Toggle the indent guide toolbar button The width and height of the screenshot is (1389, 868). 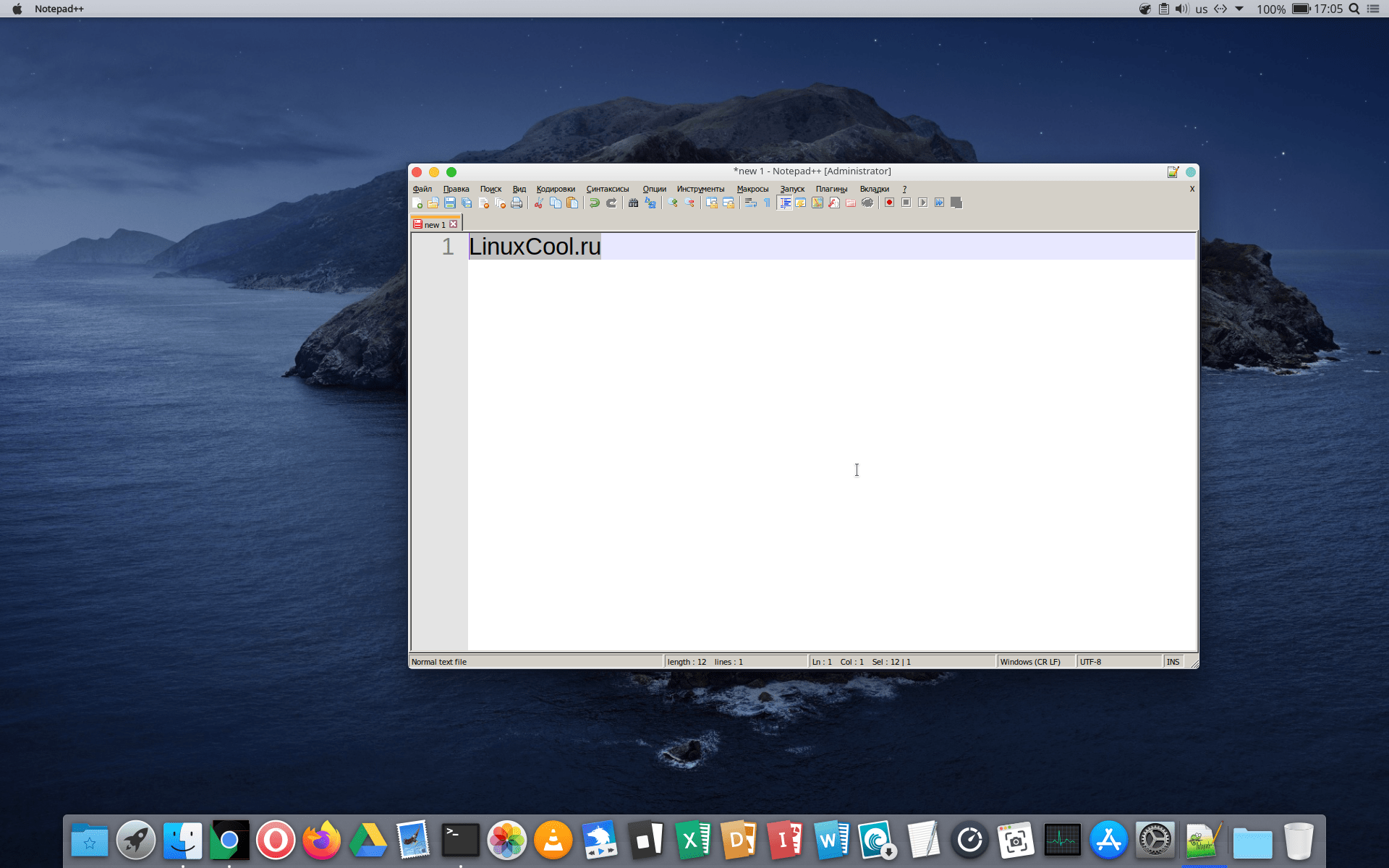pyautogui.click(x=784, y=203)
